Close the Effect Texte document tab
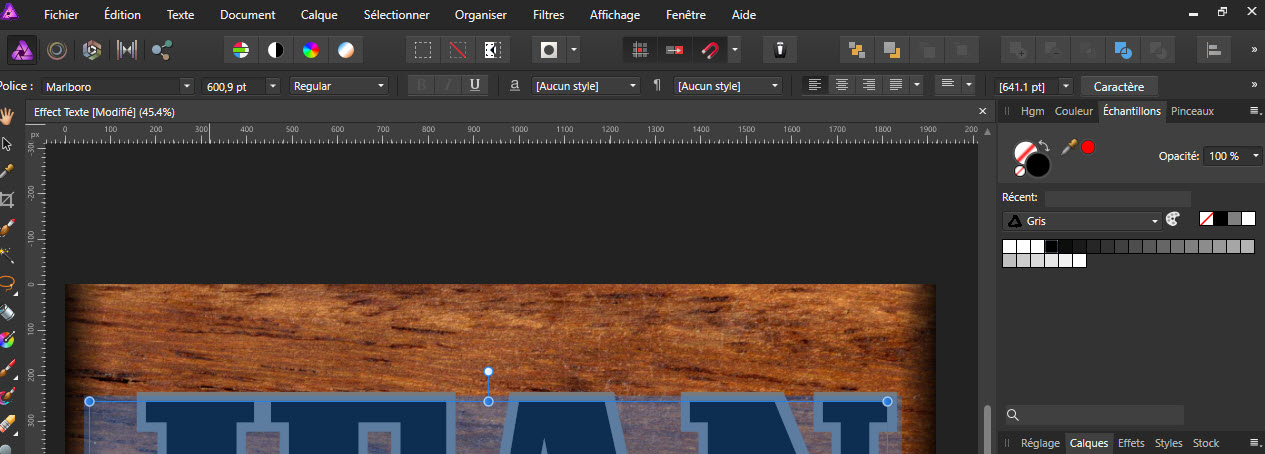This screenshot has width=1265, height=454. coord(982,111)
